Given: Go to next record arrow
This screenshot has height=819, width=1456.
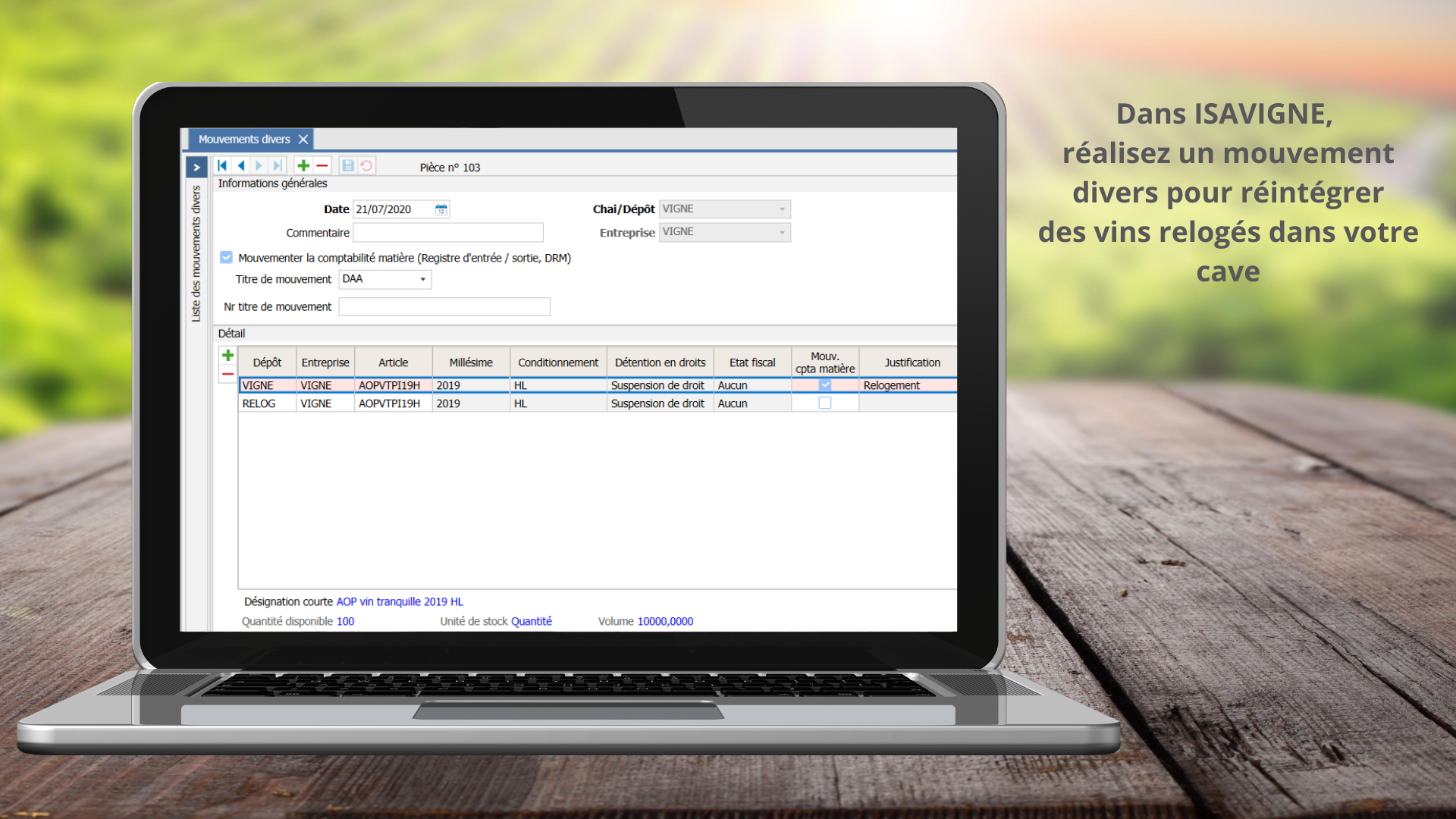Looking at the screenshot, I should click(259, 165).
